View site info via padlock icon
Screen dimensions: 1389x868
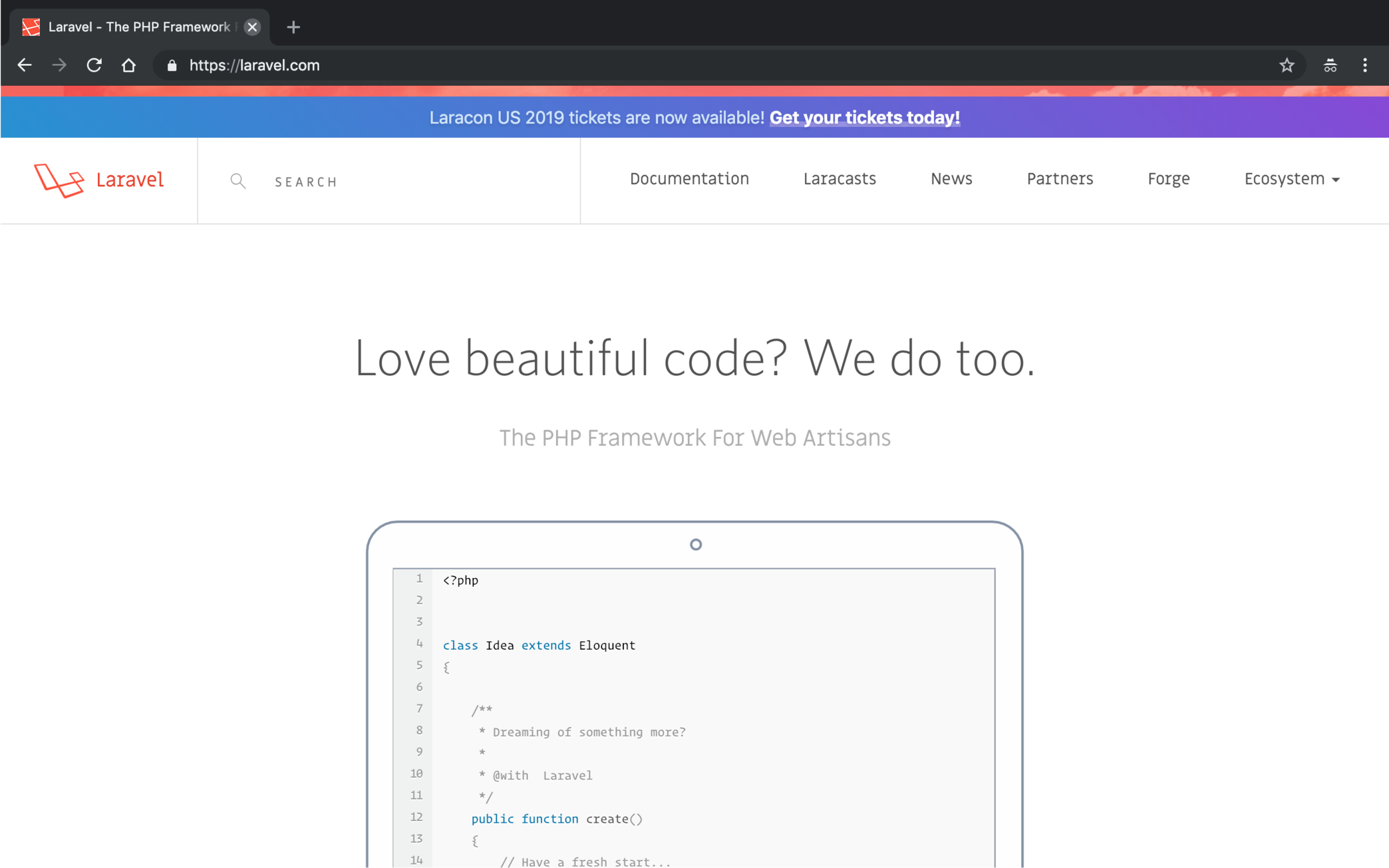tap(172, 65)
